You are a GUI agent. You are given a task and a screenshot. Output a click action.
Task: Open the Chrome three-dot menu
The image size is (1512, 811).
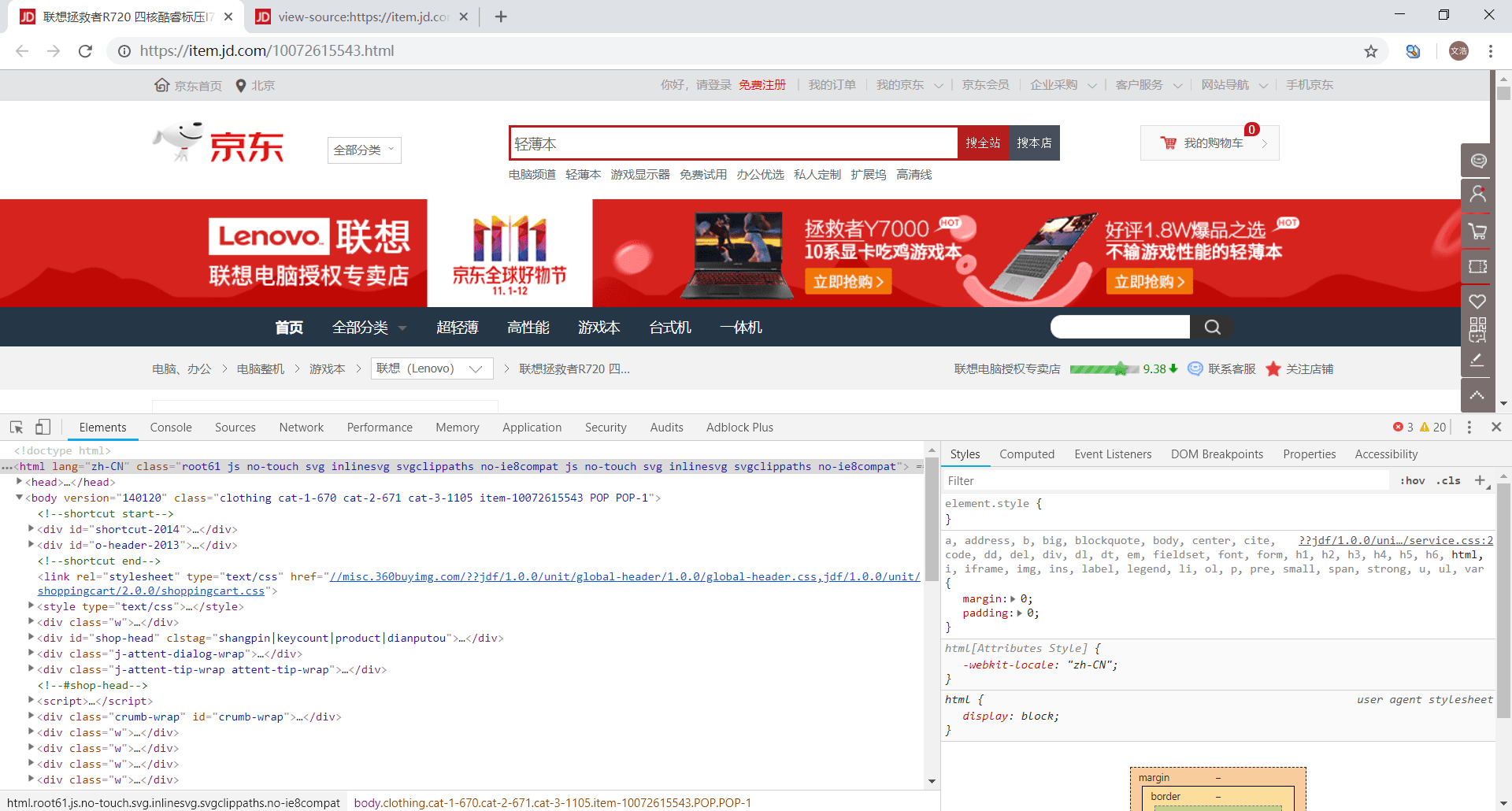[1490, 51]
